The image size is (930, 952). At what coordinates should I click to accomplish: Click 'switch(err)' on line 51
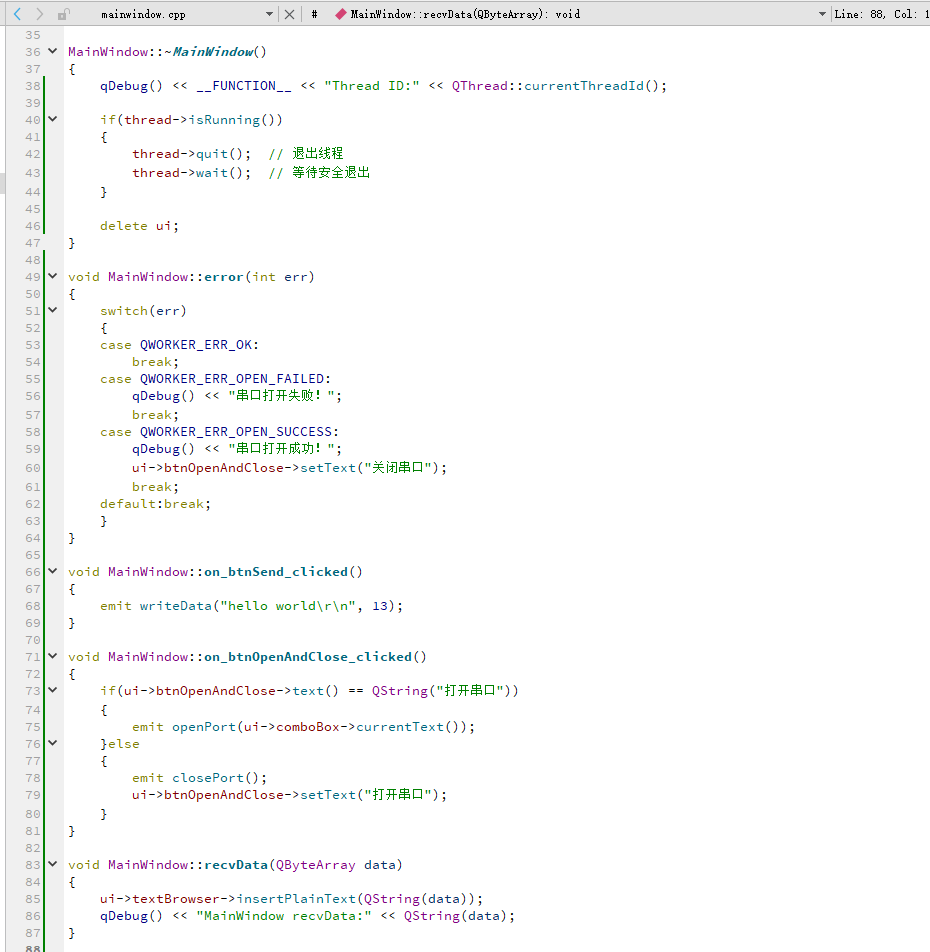pos(143,311)
